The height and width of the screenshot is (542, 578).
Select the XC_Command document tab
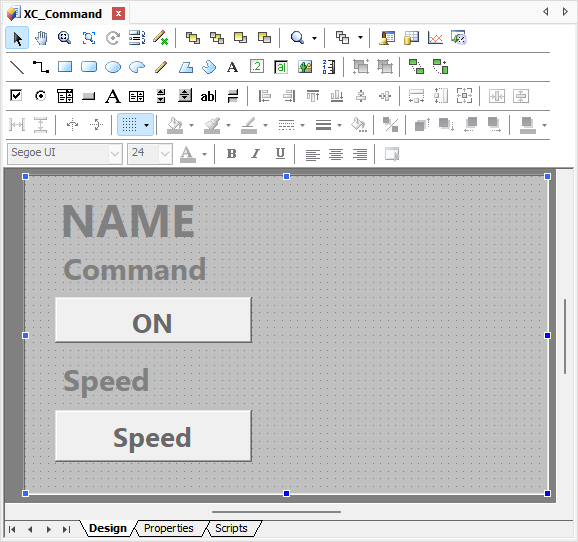pos(63,14)
